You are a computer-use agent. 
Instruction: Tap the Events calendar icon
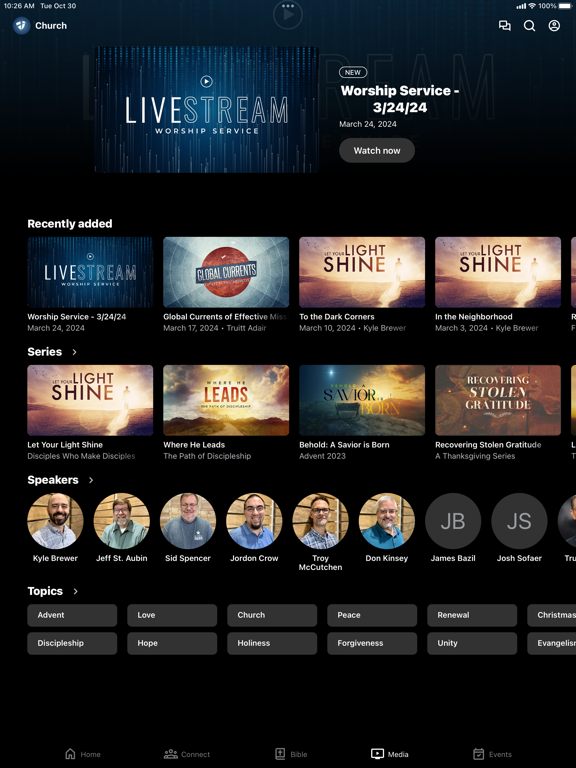click(479, 753)
